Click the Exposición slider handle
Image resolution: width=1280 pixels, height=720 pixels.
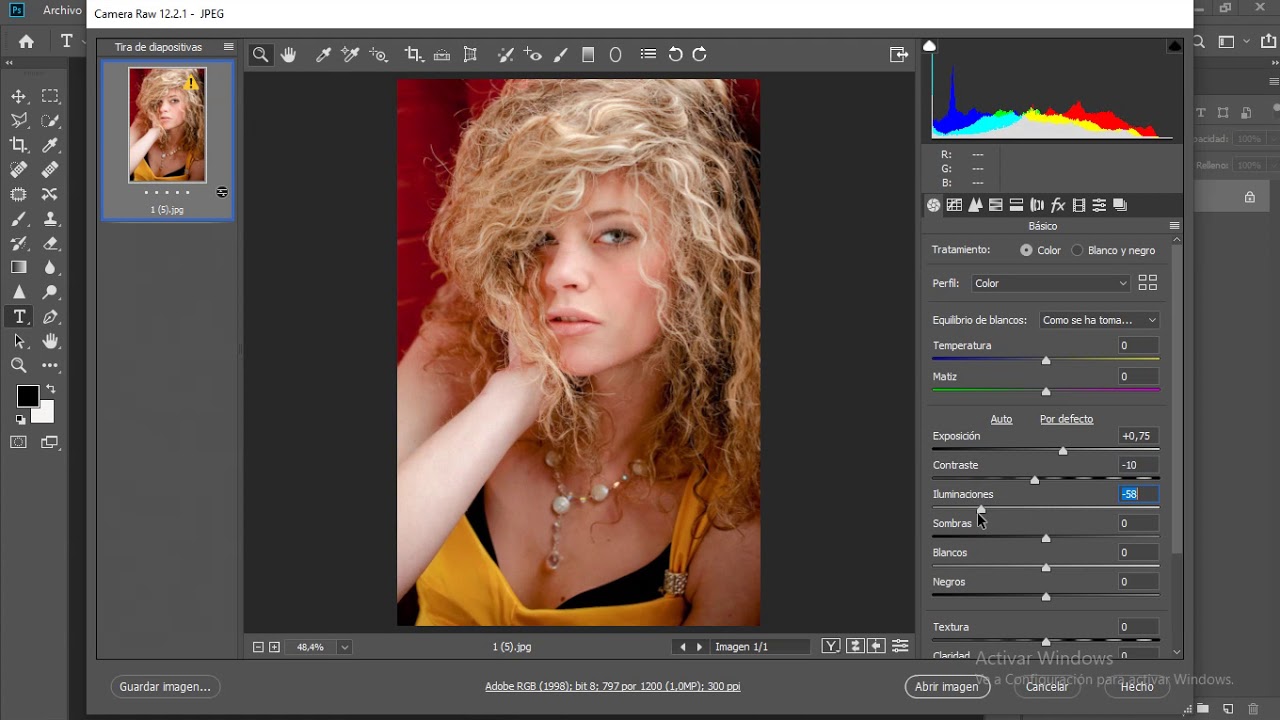pos(1063,451)
